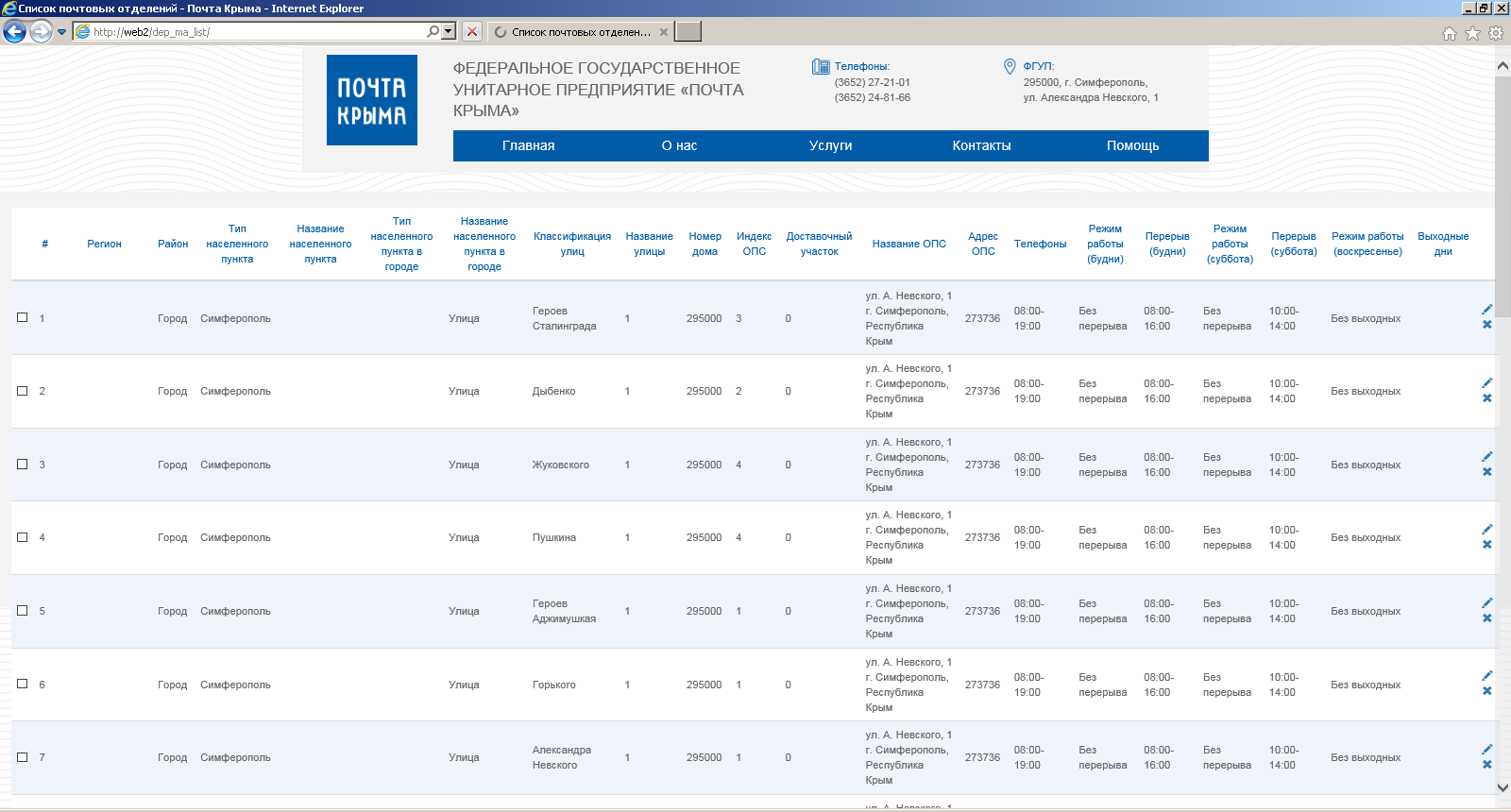Click delete cross icon for row 6
Viewport: 1511px width, 812px height.
(1487, 691)
